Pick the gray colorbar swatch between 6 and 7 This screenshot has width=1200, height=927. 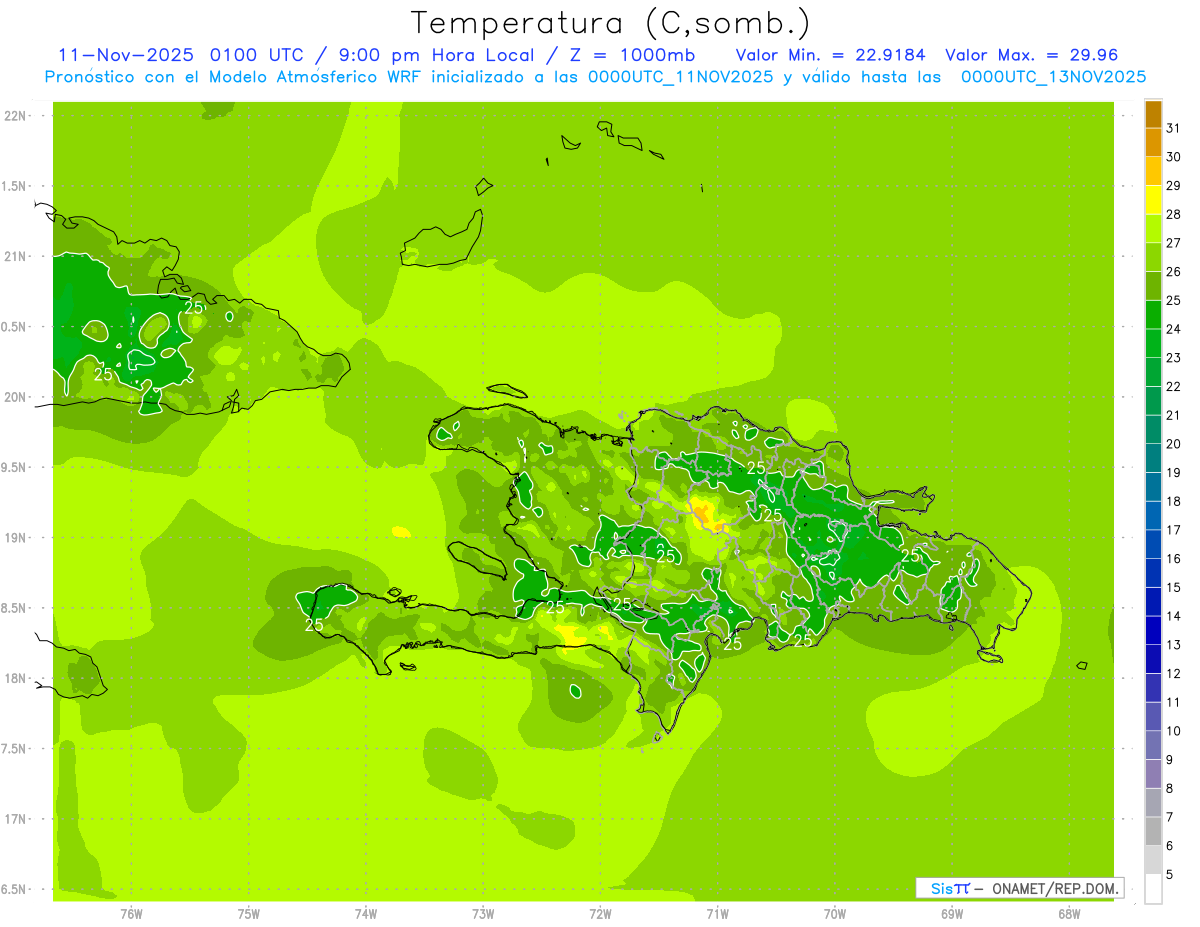[1153, 831]
